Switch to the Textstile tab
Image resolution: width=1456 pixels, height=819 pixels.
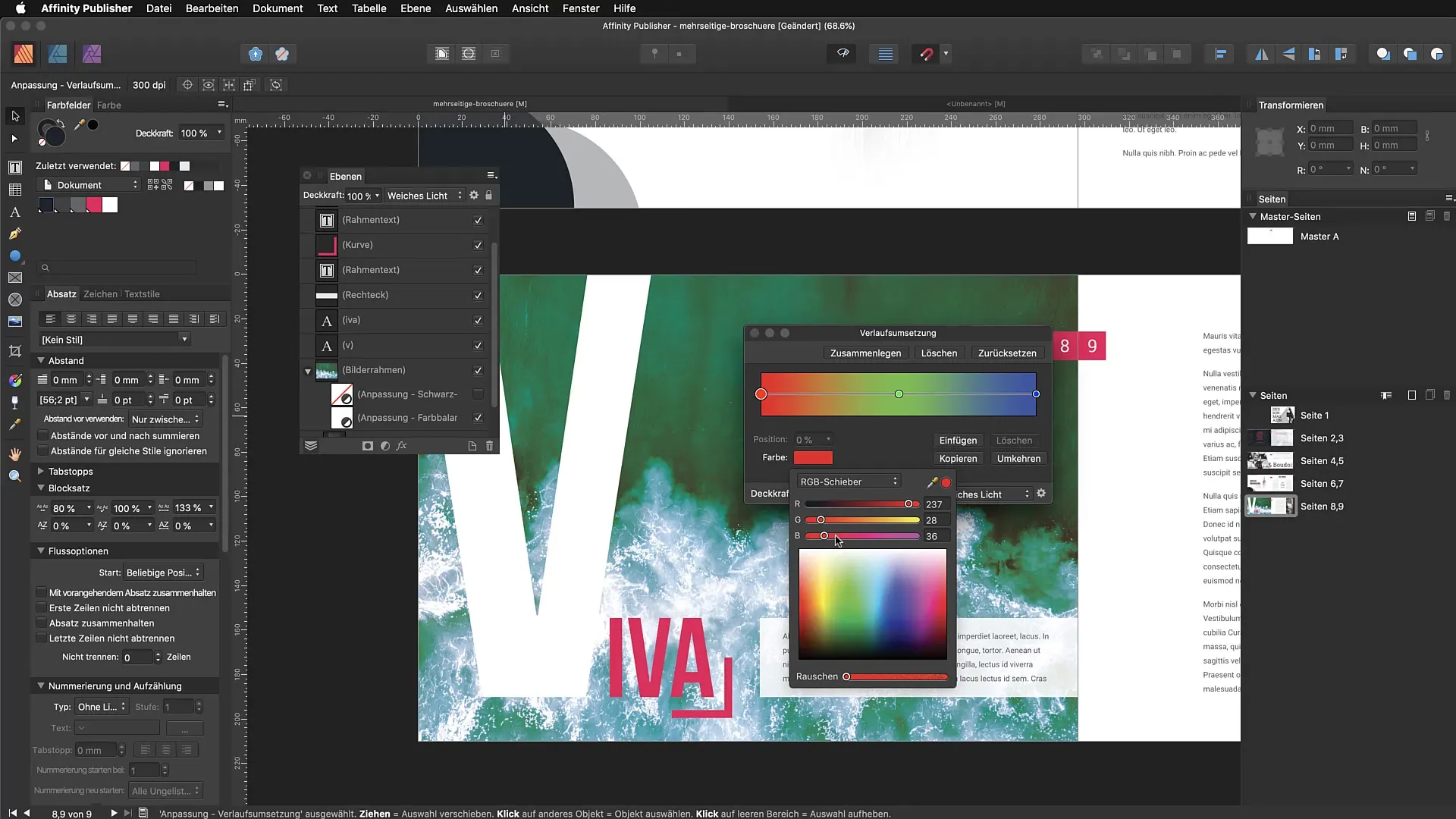[x=142, y=294]
